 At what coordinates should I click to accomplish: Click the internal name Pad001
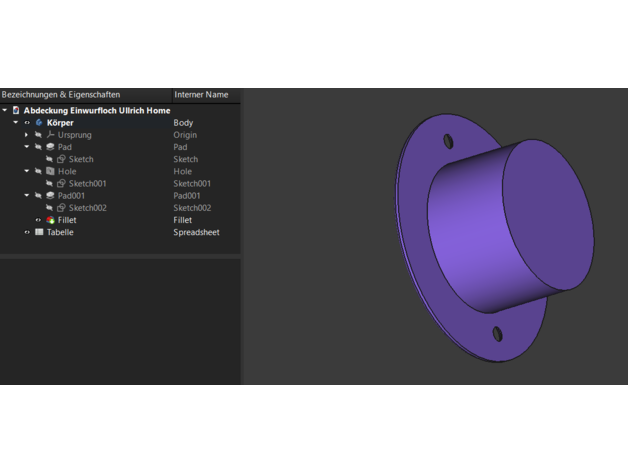pos(187,196)
